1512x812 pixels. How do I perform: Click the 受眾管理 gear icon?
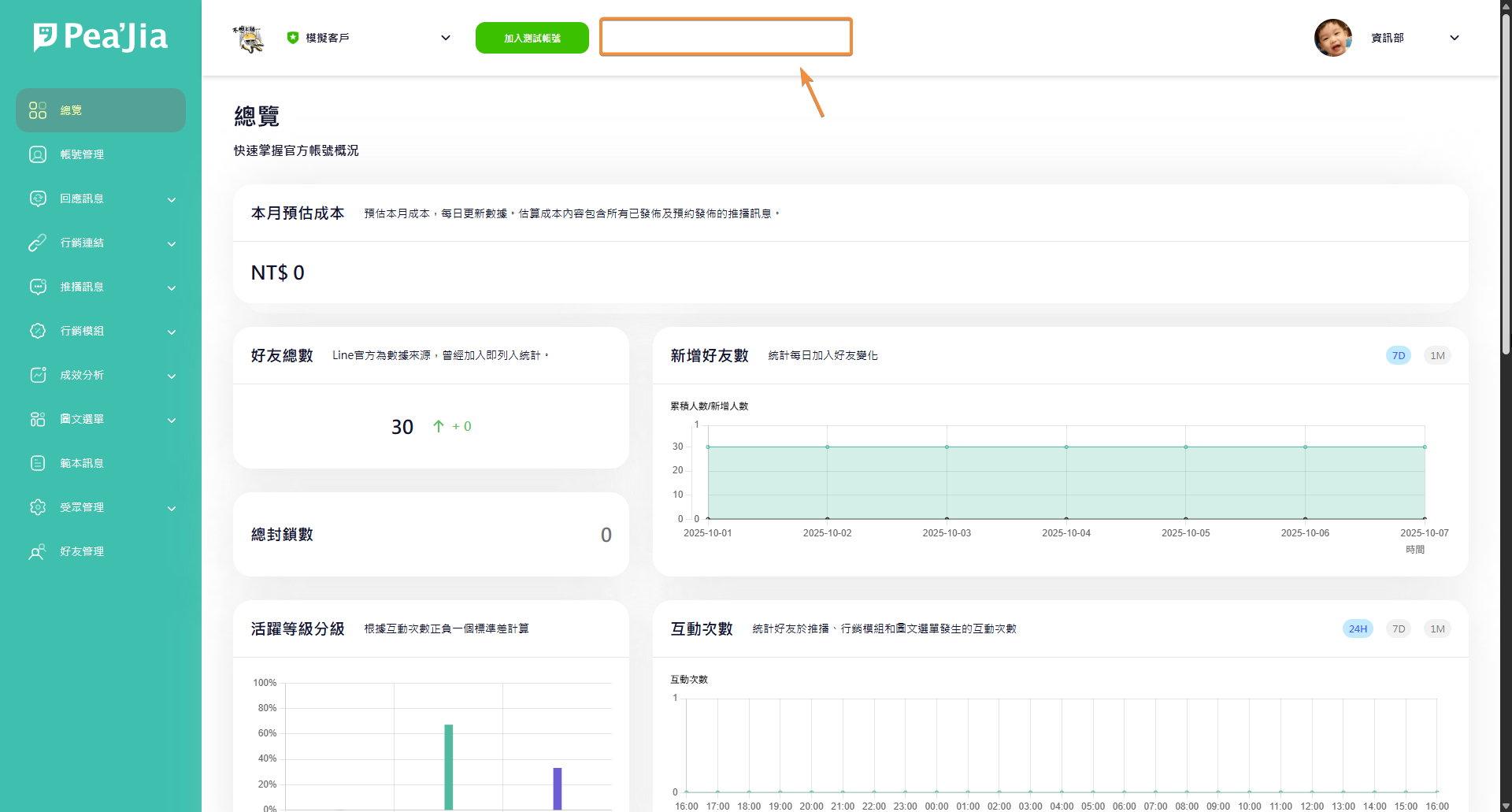38,507
